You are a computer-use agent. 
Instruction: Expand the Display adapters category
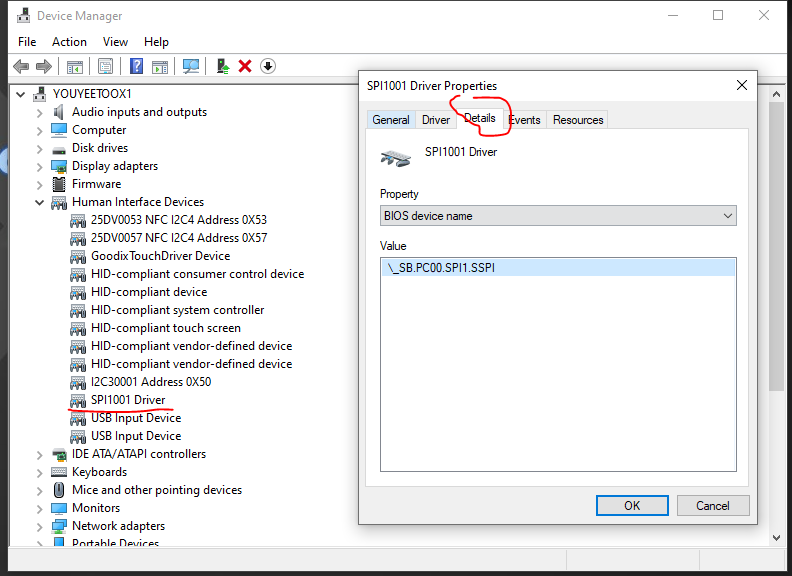[40, 166]
